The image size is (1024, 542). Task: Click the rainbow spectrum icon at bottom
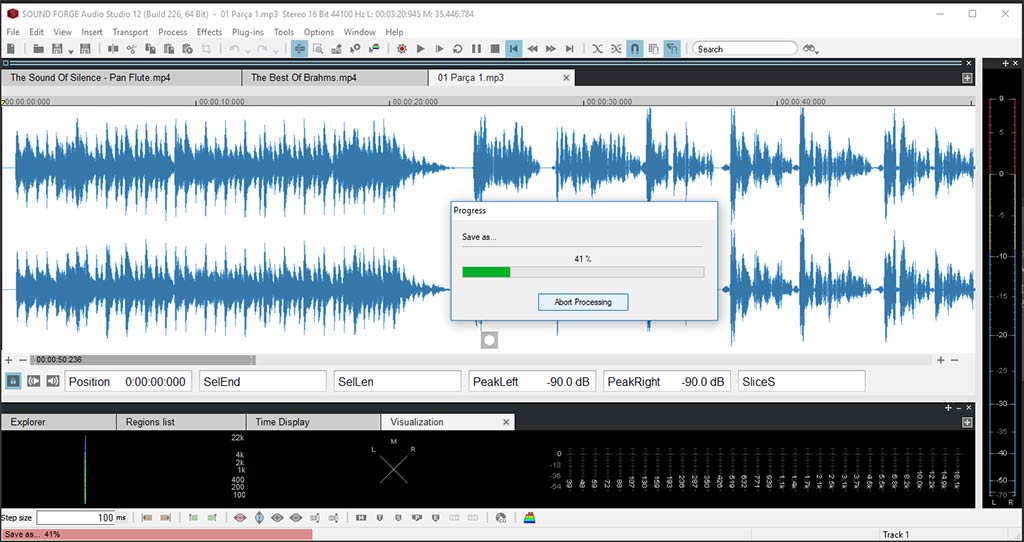530,518
